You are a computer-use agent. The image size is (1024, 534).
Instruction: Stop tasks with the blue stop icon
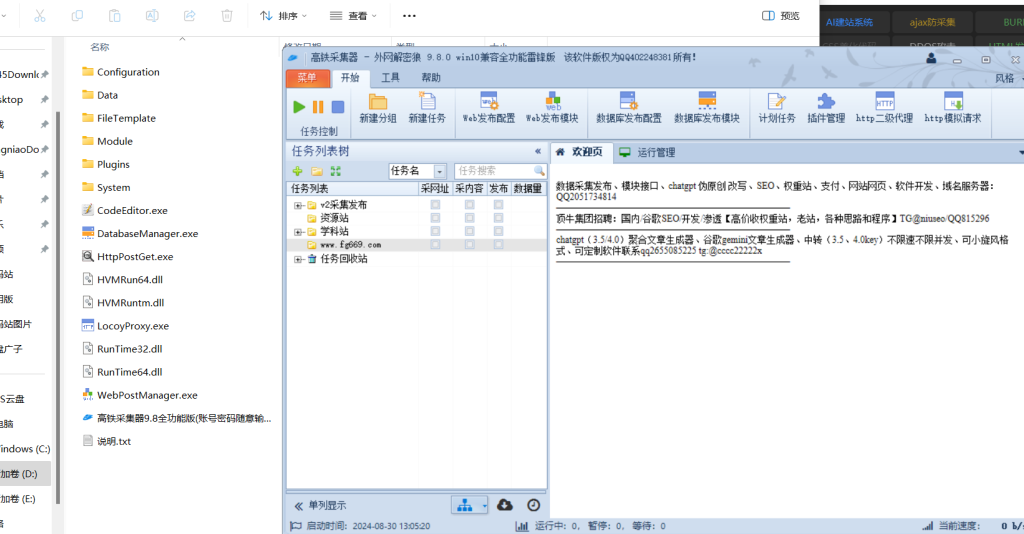[x=338, y=107]
